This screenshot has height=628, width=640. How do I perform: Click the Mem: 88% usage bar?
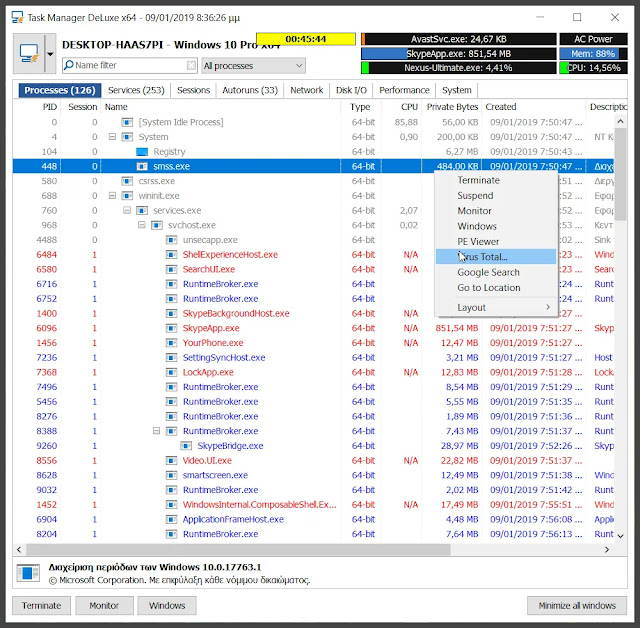pos(593,53)
